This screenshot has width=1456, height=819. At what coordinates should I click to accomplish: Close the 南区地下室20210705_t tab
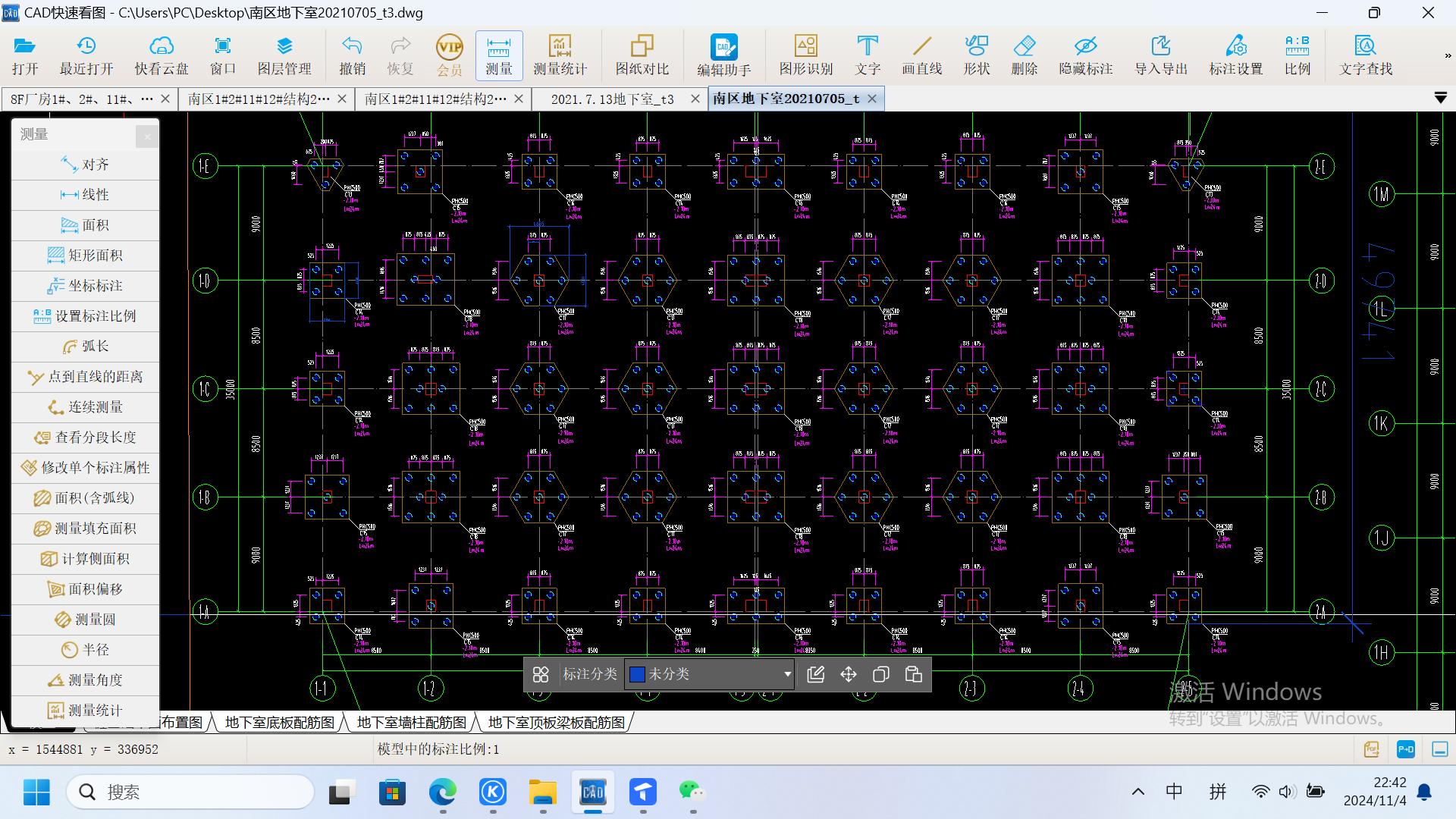pyautogui.click(x=872, y=99)
